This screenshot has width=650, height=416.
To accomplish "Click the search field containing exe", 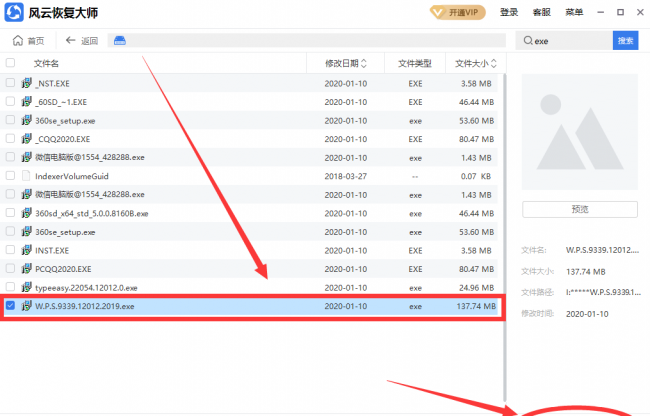I will (564, 41).
